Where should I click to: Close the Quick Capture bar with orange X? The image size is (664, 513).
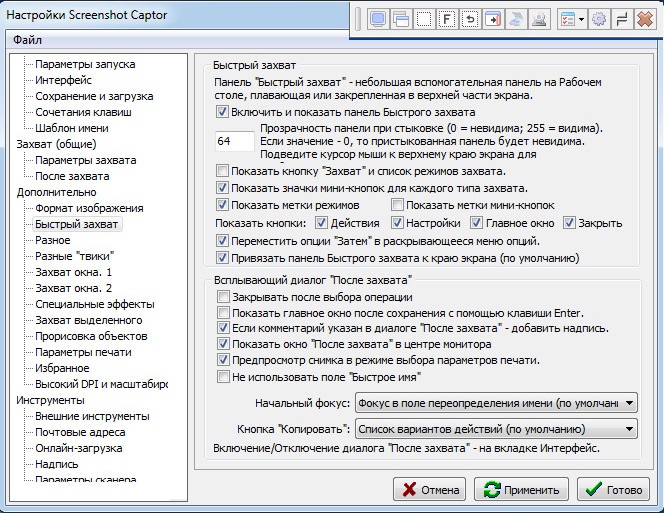click(645, 19)
